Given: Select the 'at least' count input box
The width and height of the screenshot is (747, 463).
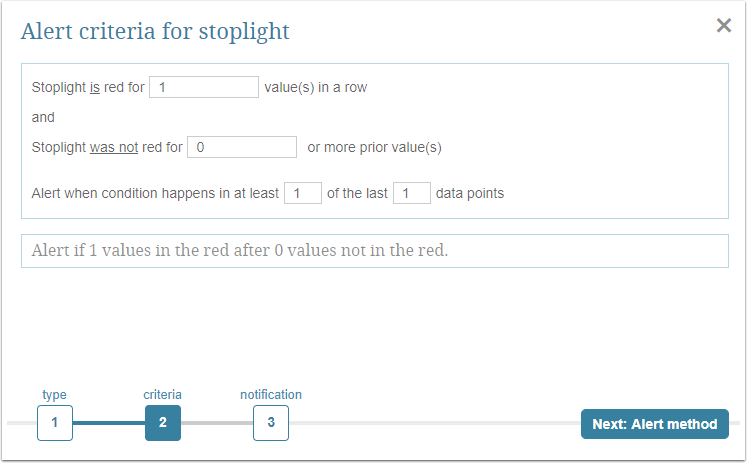Looking at the screenshot, I should click(302, 193).
